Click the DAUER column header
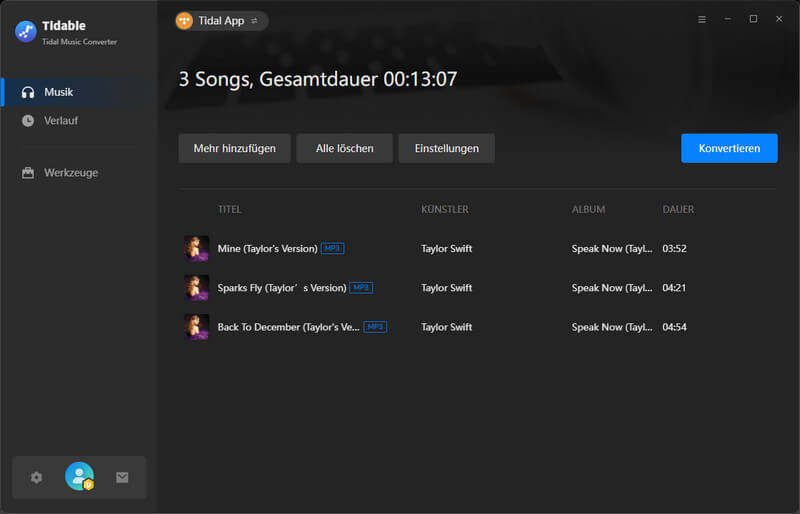Viewport: 800px width, 514px height. coord(678,209)
